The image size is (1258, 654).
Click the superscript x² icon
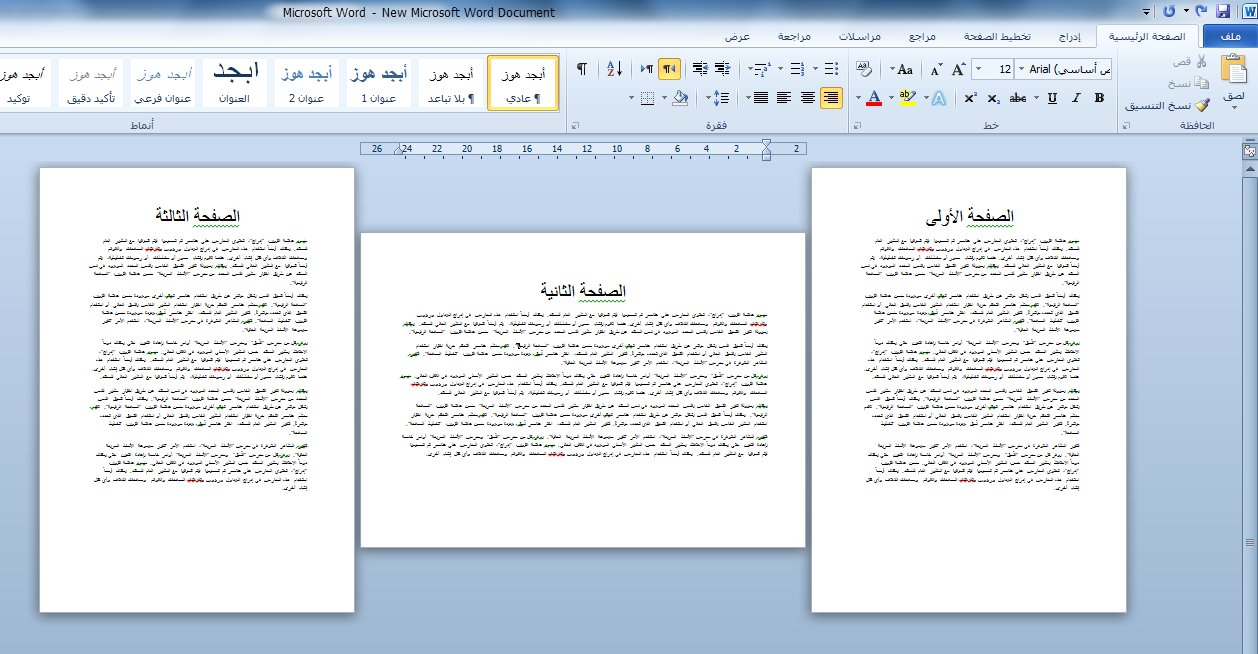(x=970, y=98)
